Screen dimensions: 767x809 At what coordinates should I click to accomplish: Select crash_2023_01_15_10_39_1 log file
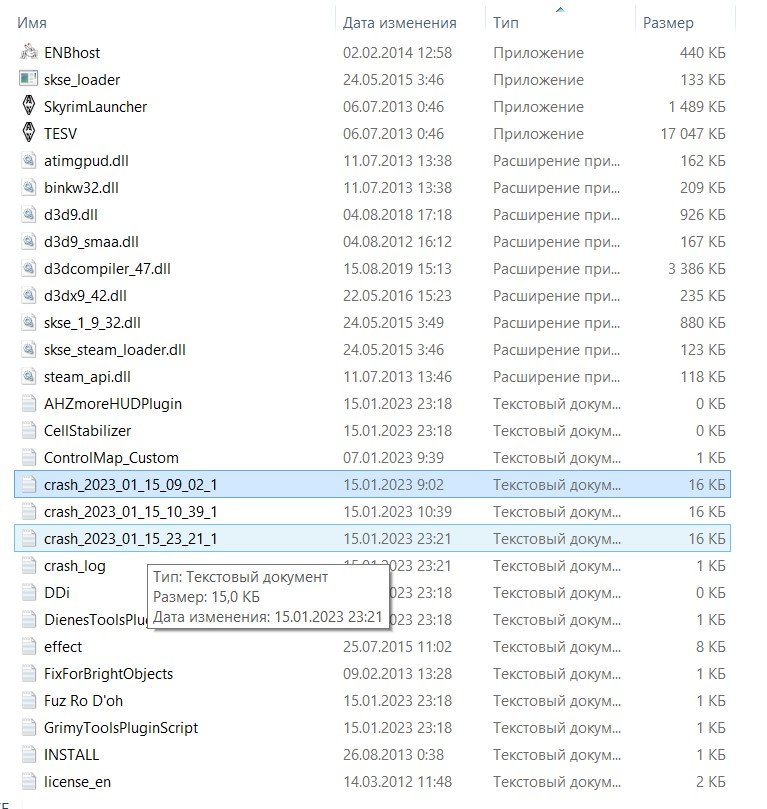tap(130, 511)
